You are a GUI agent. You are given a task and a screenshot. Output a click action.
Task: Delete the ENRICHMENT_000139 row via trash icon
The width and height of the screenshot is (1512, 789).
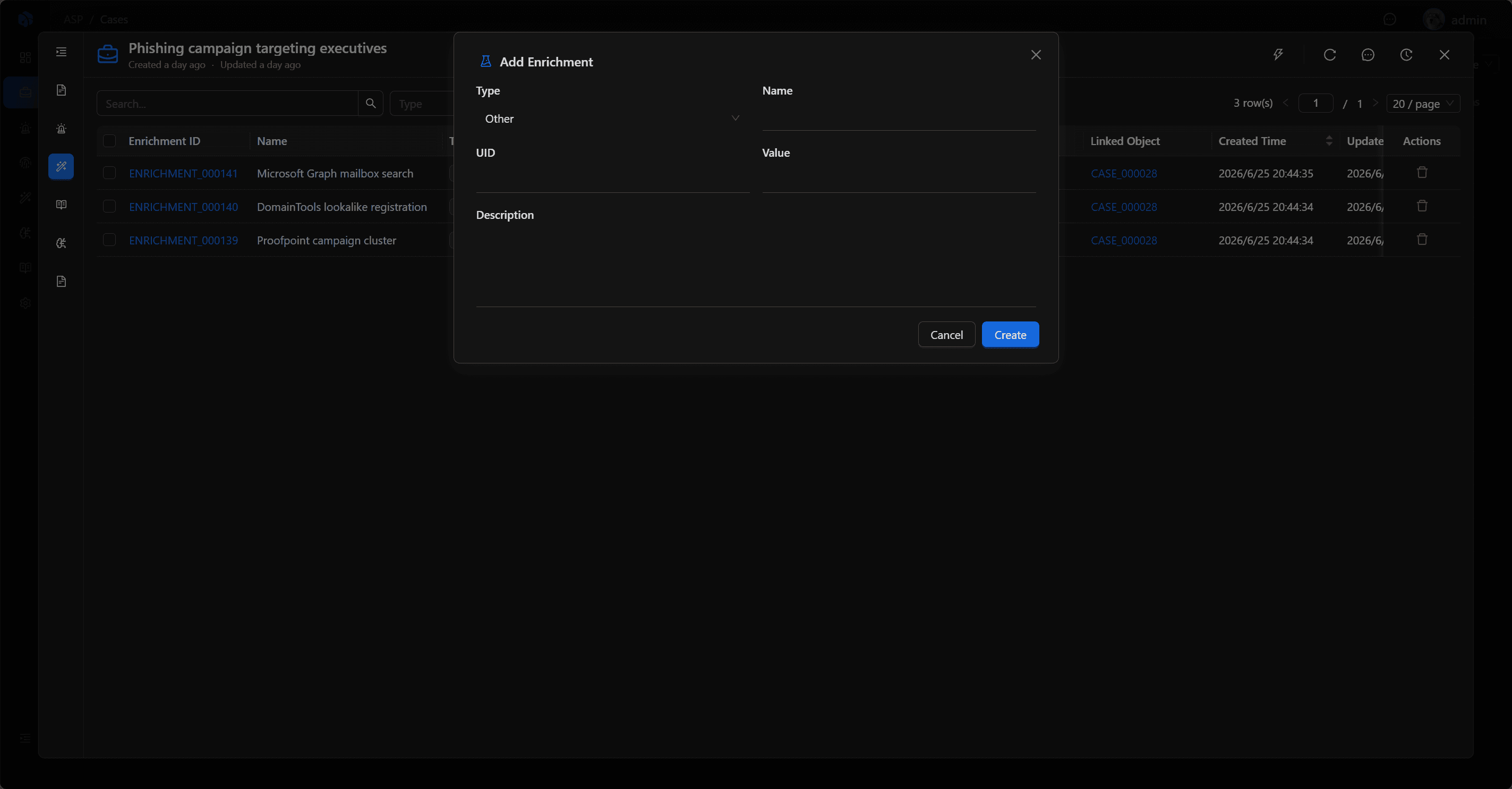click(1422, 240)
